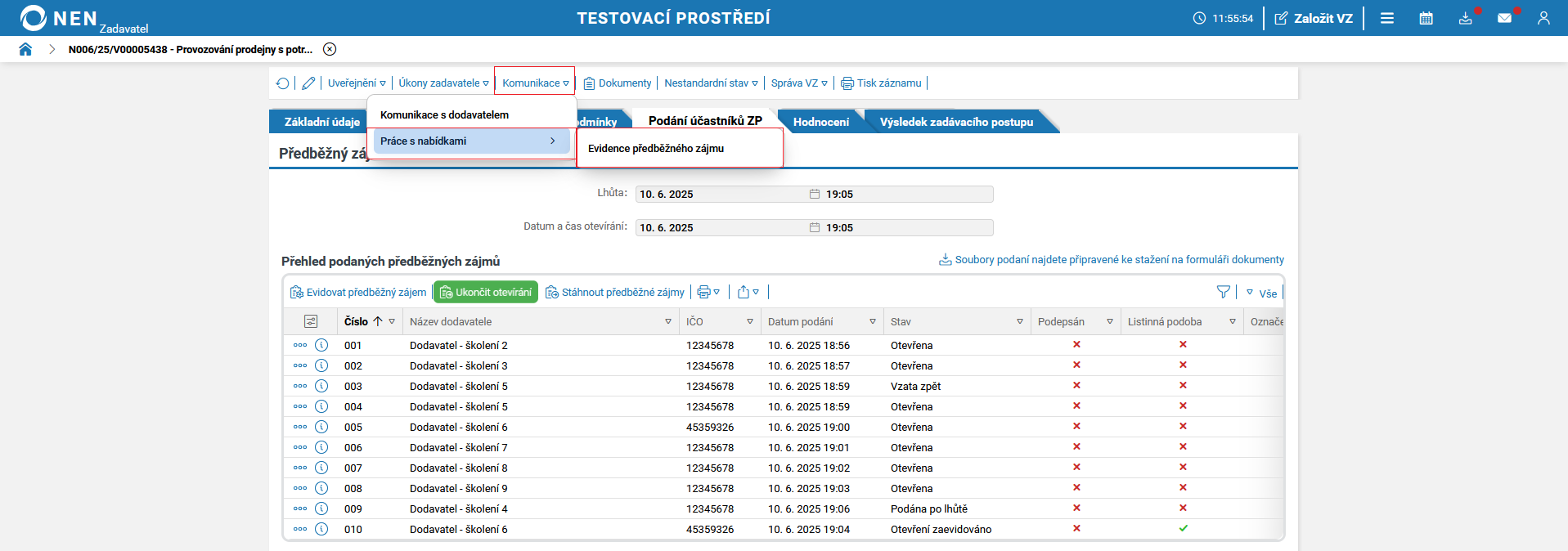Click the home icon in breadcrumb
This screenshot has width=1568, height=551.
(x=25, y=49)
